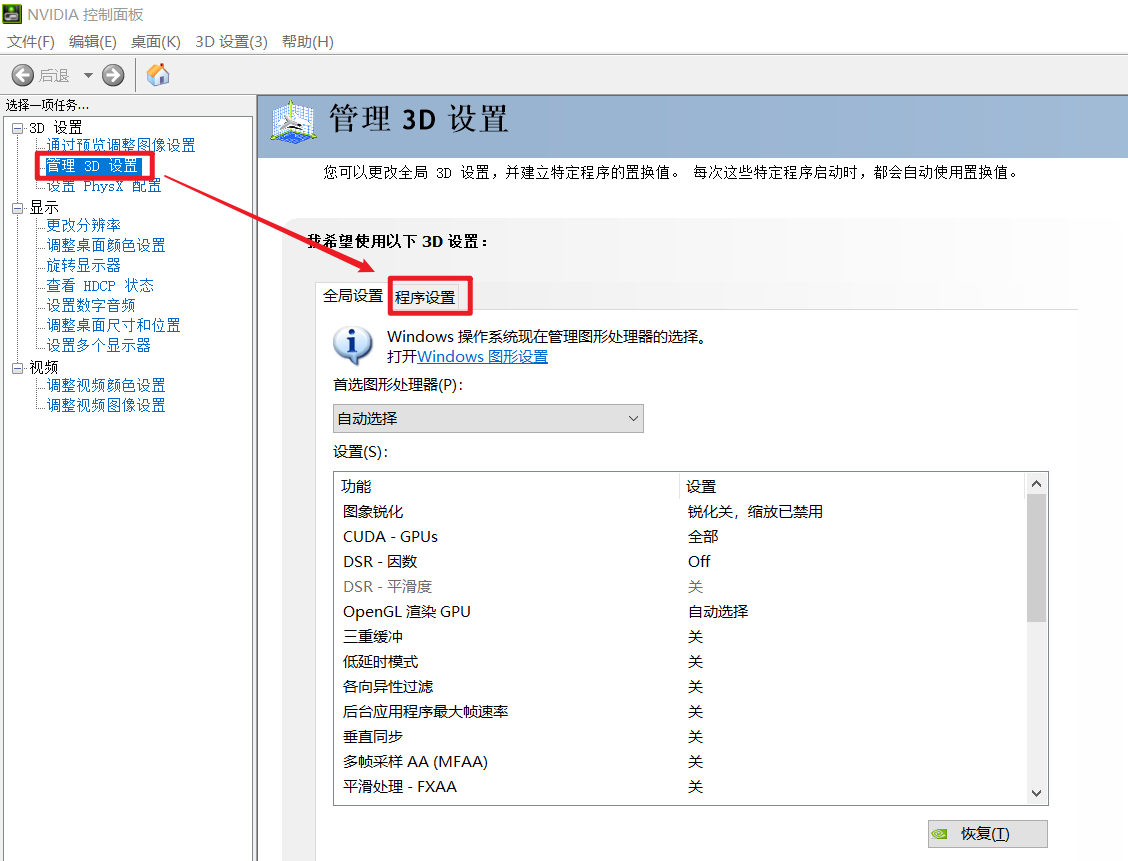Select the 后台应用程序最大帧速率 row

[x=680, y=711]
